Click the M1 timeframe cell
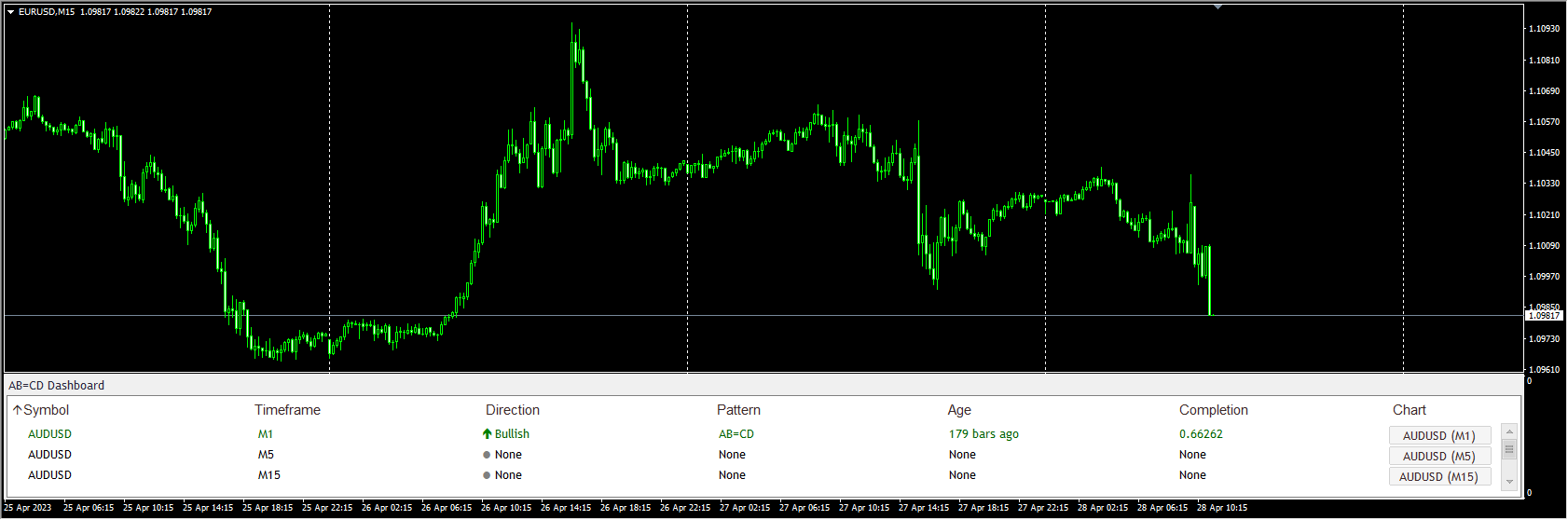This screenshot has height=520, width=1568. coord(266,434)
